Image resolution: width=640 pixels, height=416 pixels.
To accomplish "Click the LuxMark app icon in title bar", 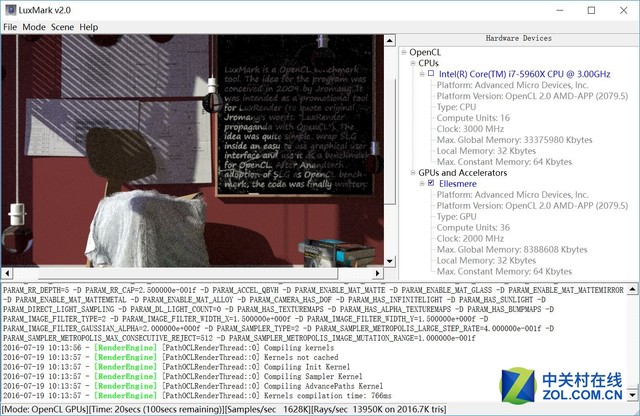I will 10,9.
